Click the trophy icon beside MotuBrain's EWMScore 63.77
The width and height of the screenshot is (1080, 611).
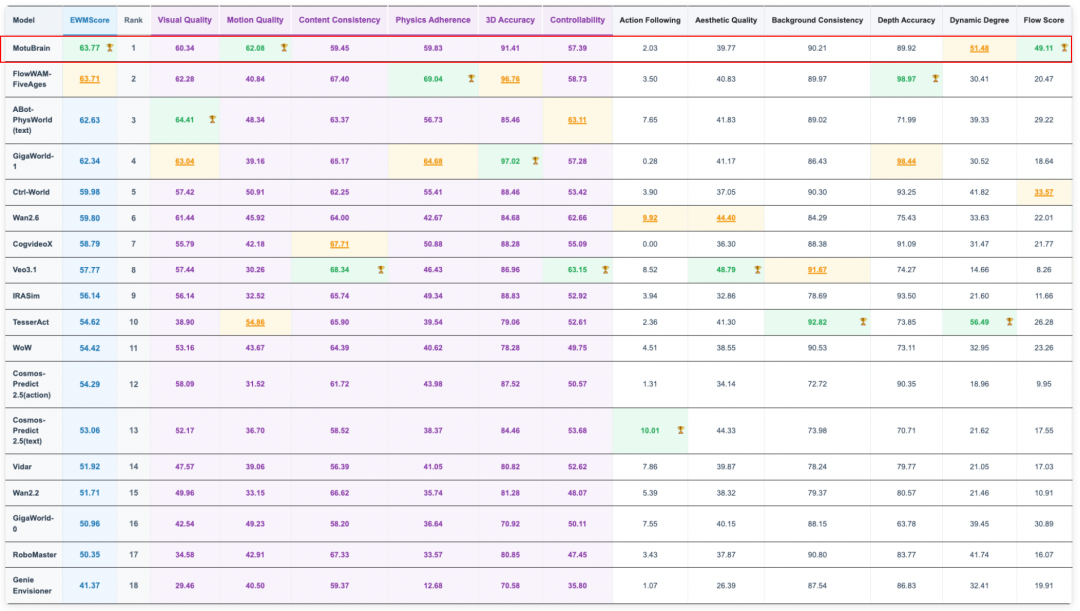pos(110,48)
